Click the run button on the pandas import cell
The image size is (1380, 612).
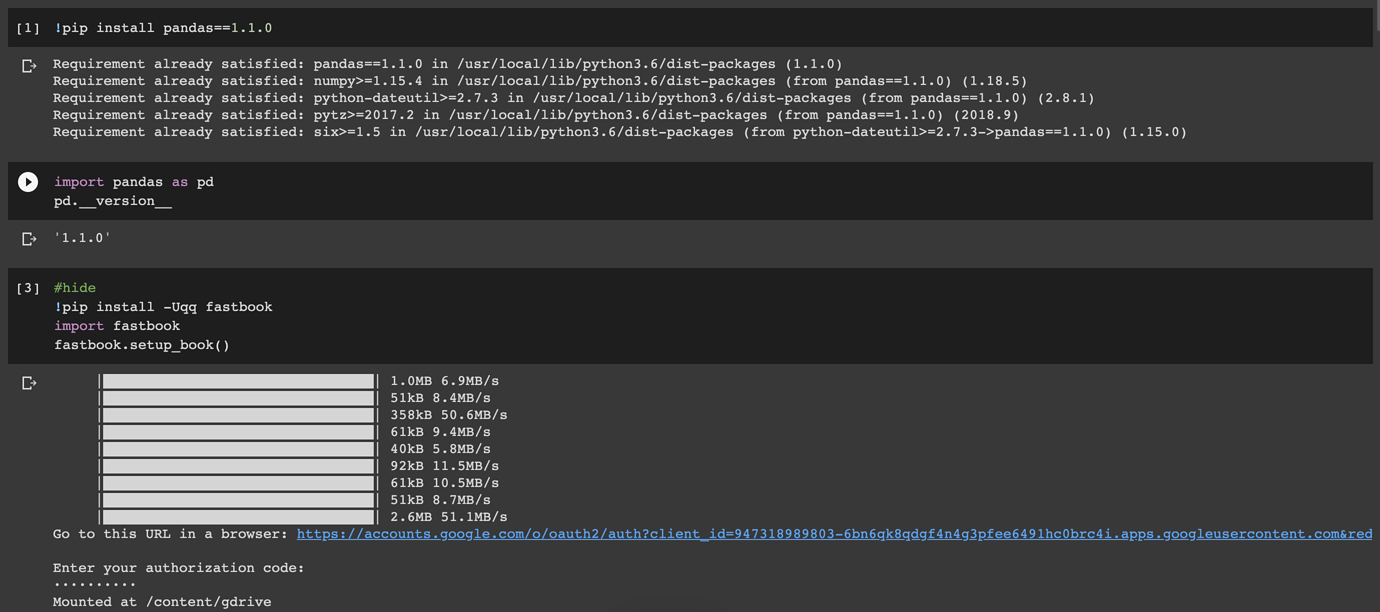(x=27, y=181)
